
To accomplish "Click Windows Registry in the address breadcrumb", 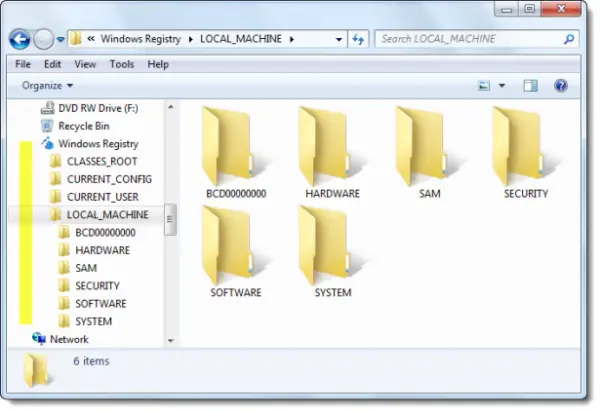I will pyautogui.click(x=140, y=39).
